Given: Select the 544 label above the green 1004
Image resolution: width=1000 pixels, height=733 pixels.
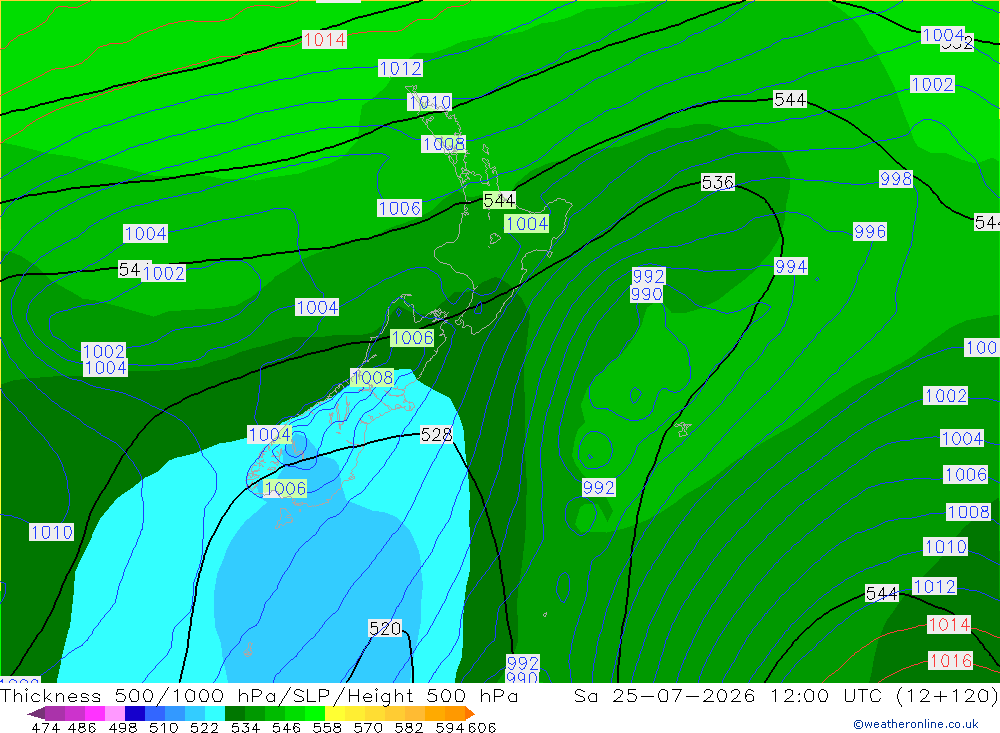Looking at the screenshot, I should pyautogui.click(x=499, y=200).
